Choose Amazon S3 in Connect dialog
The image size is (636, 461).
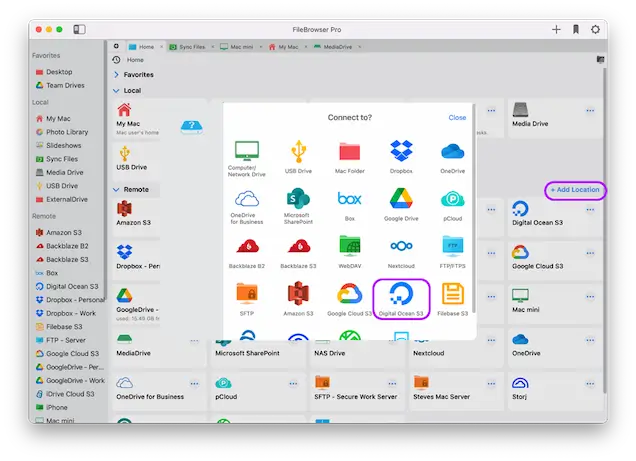(x=298, y=299)
